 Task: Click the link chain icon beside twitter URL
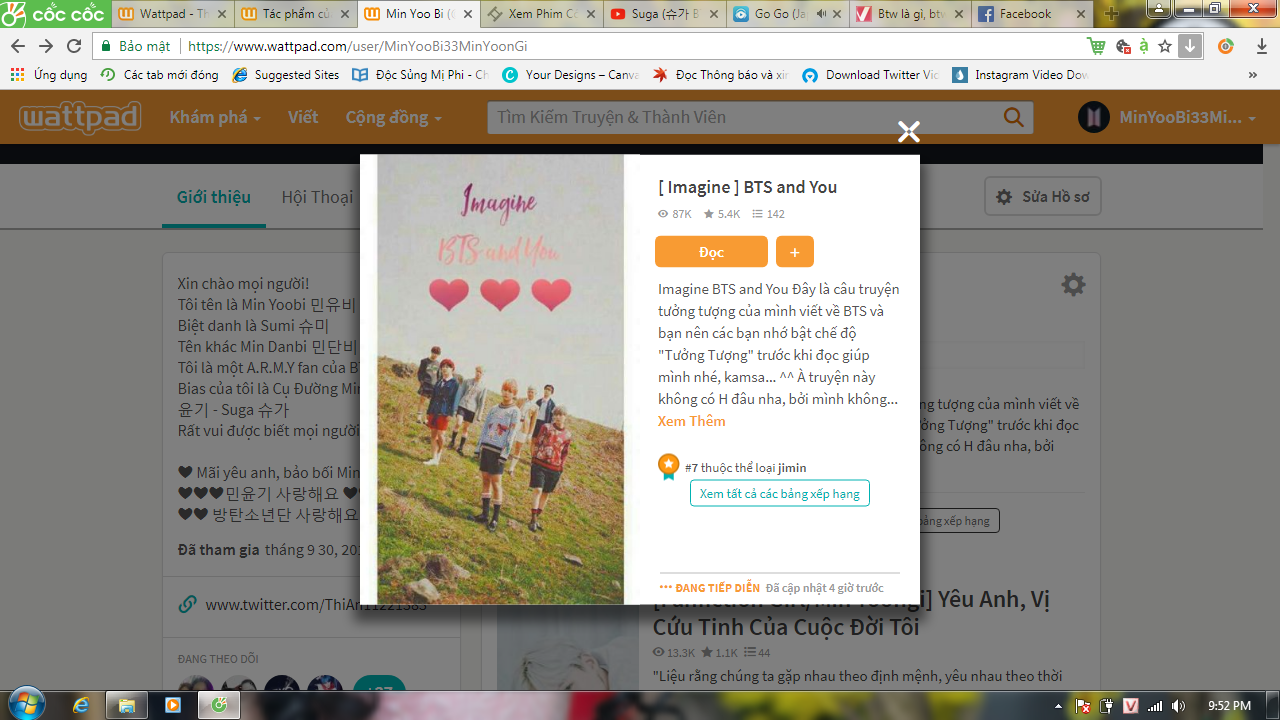pos(187,605)
